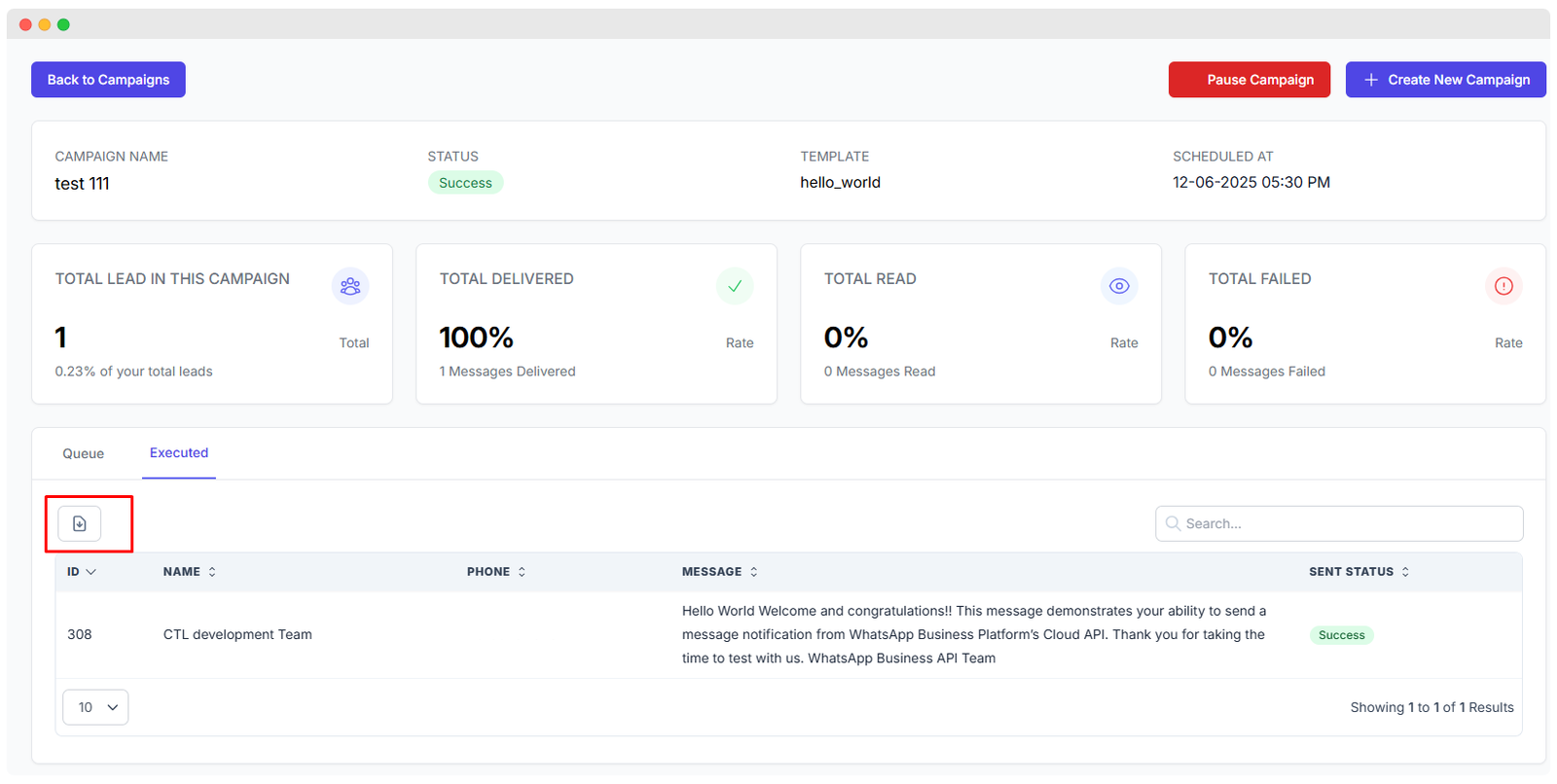Click the macOS green maximize dot

(x=63, y=24)
